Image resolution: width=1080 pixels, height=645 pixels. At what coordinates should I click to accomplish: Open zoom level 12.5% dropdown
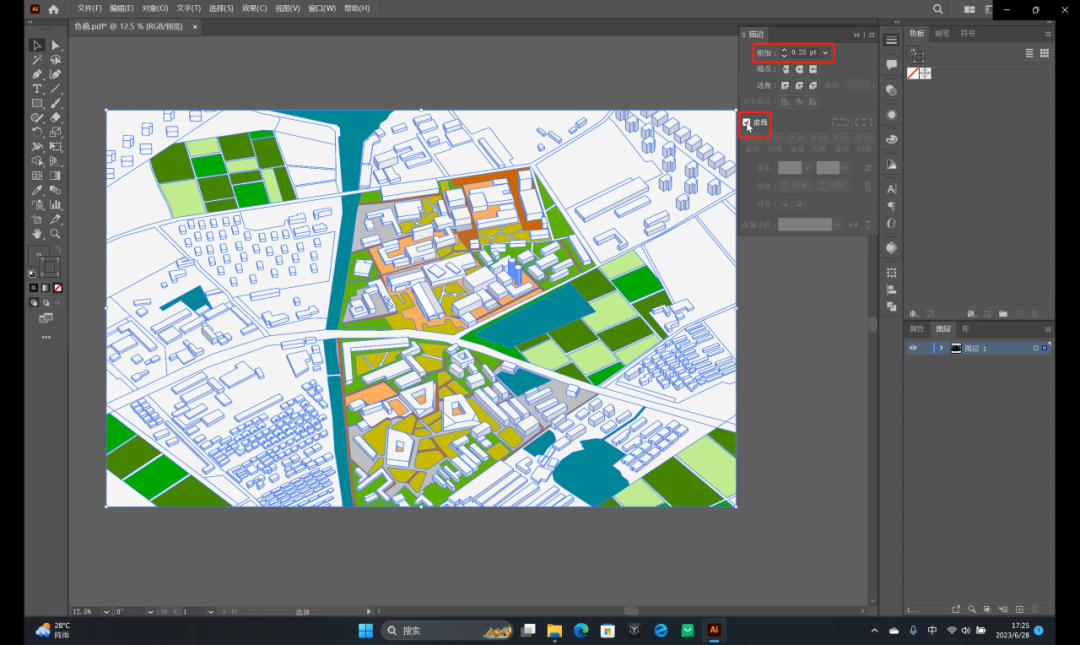106,611
